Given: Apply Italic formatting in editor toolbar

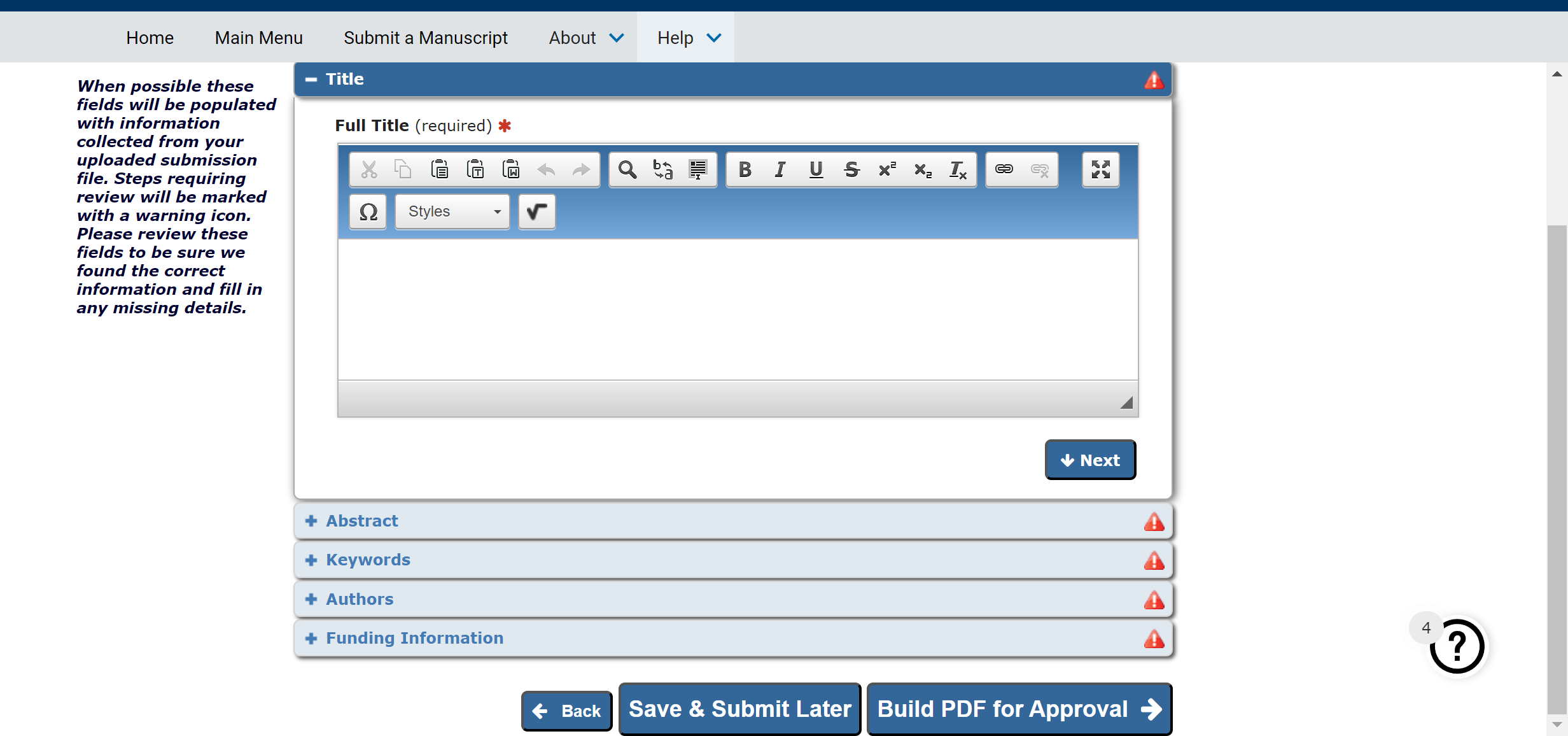Looking at the screenshot, I should click(780, 169).
